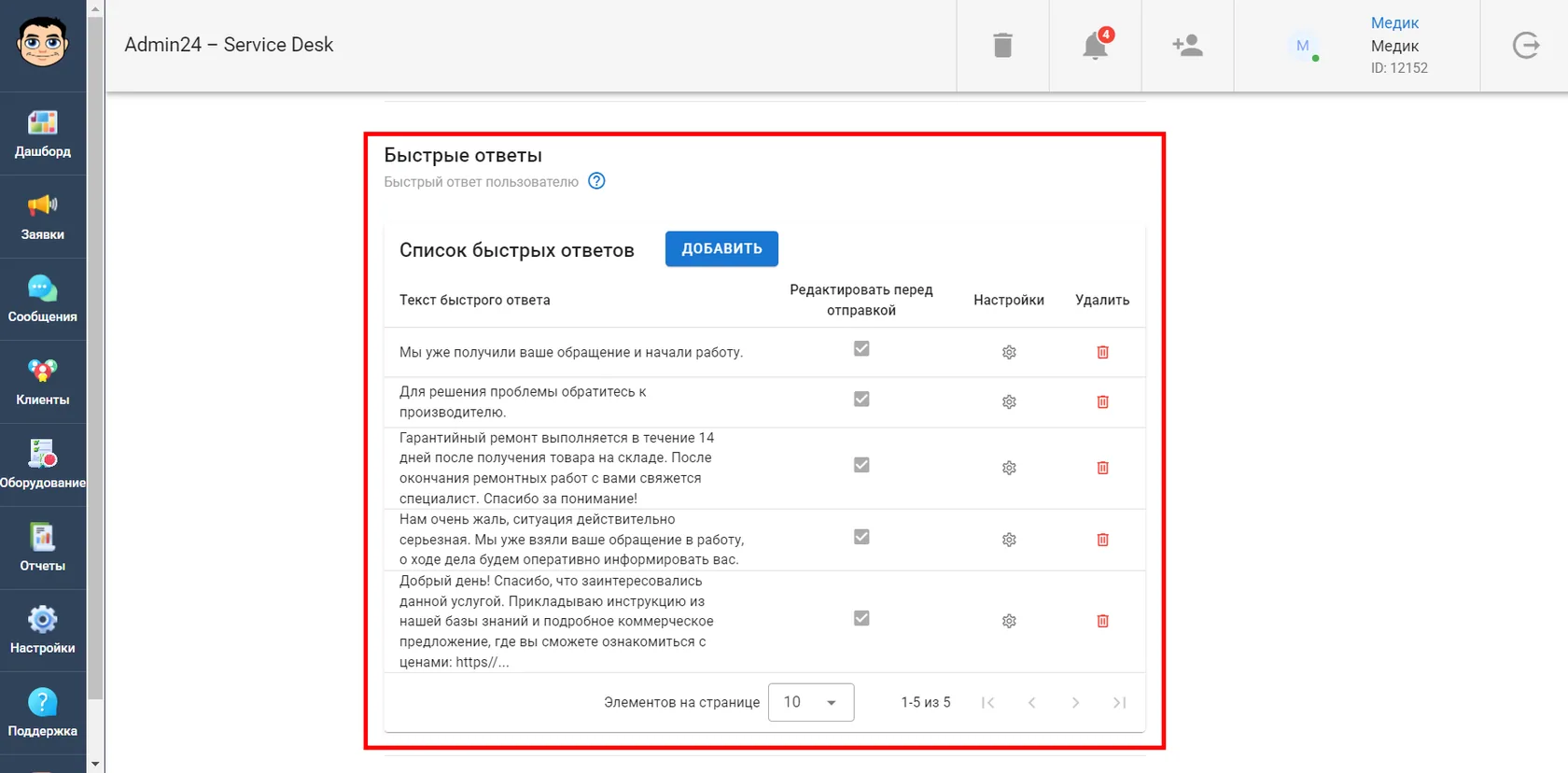Screen dimensions: 1568x773
Task: Open Настройки in the sidebar
Action: pos(43,630)
